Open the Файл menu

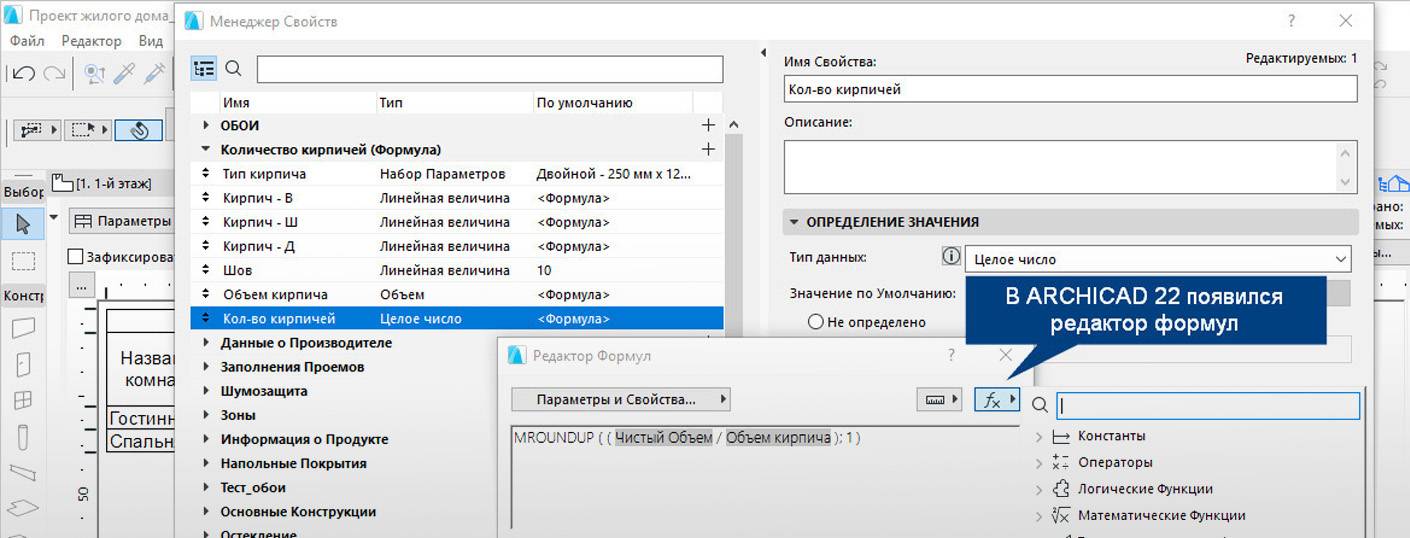pos(27,41)
